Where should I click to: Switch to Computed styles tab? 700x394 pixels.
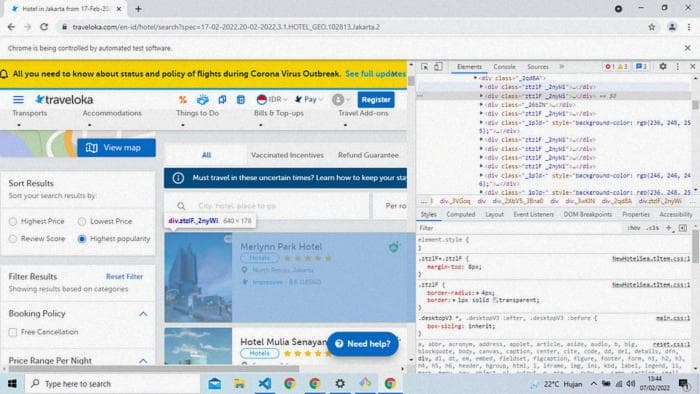point(461,215)
